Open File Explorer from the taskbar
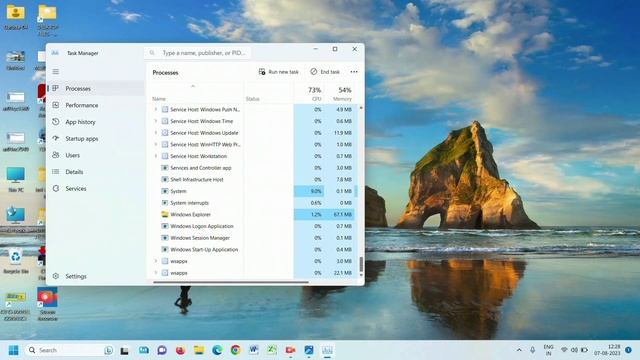 199,350
